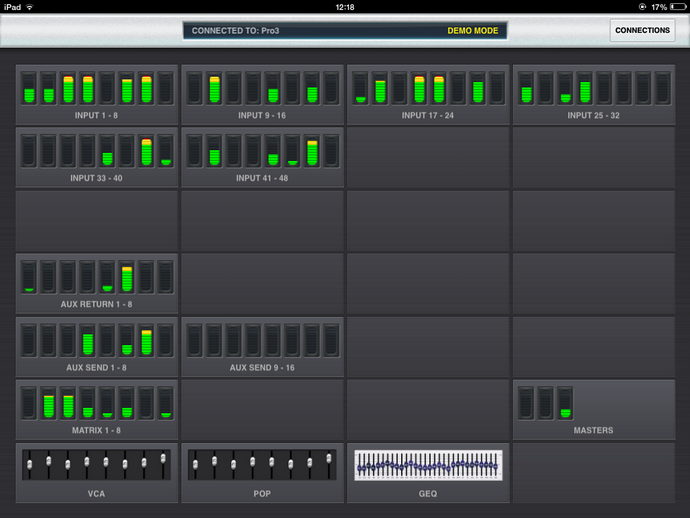Viewport: 690px width, 518px height.
Task: Open the AUX SEND 9 - 16 group
Action: coord(262,347)
